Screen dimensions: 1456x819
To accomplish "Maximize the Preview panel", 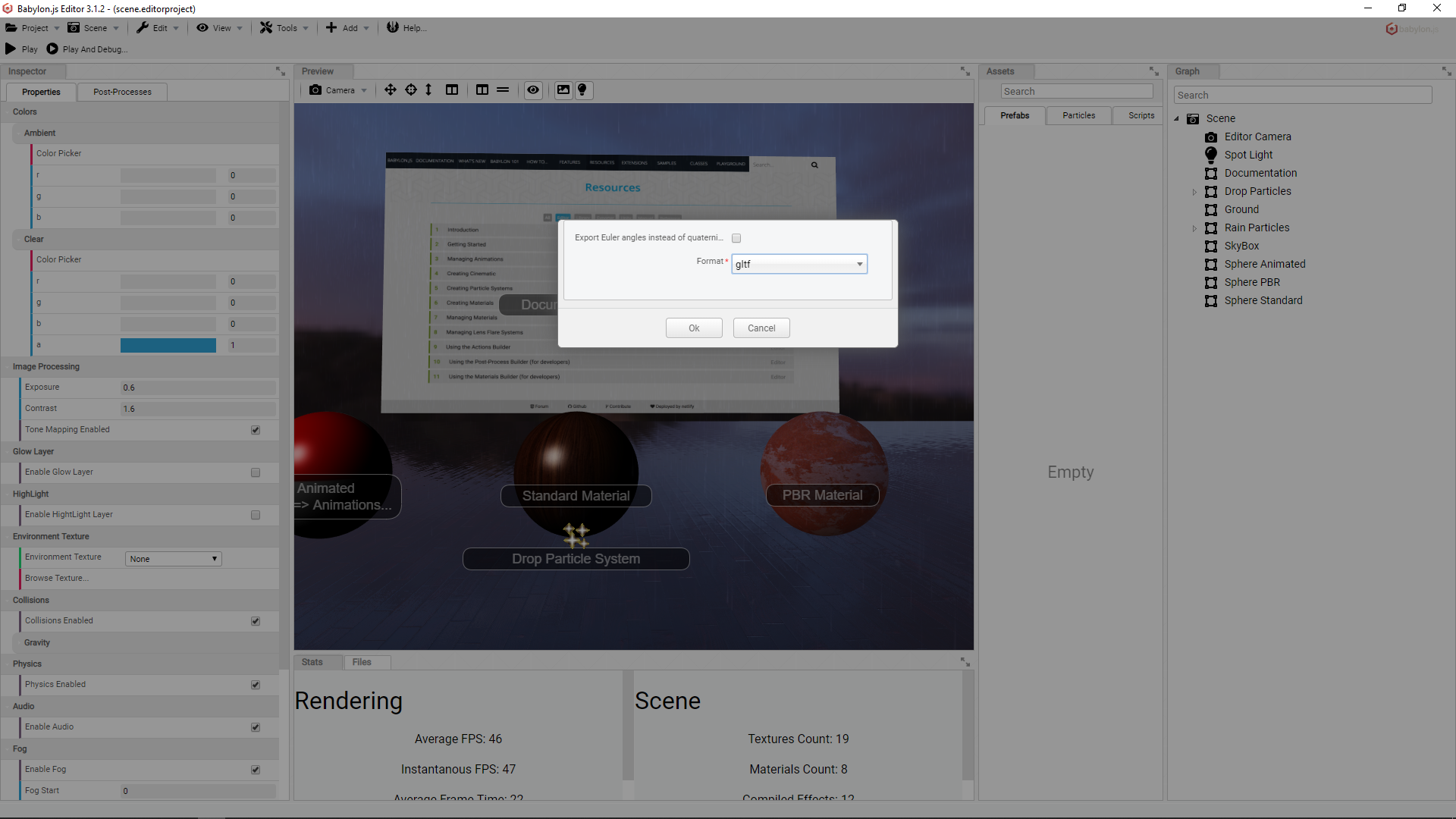I will (965, 71).
